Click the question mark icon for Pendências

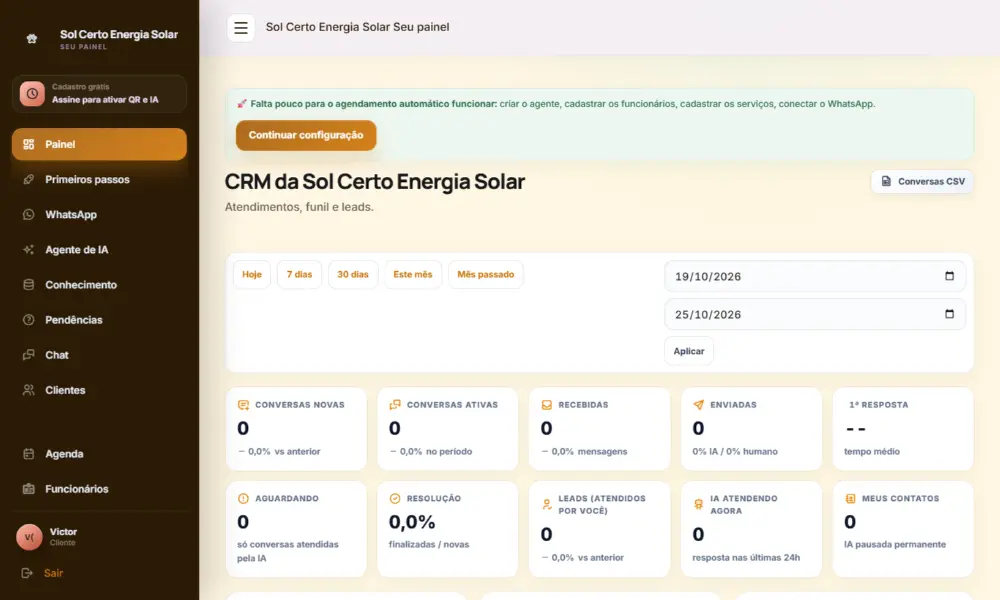(29, 319)
